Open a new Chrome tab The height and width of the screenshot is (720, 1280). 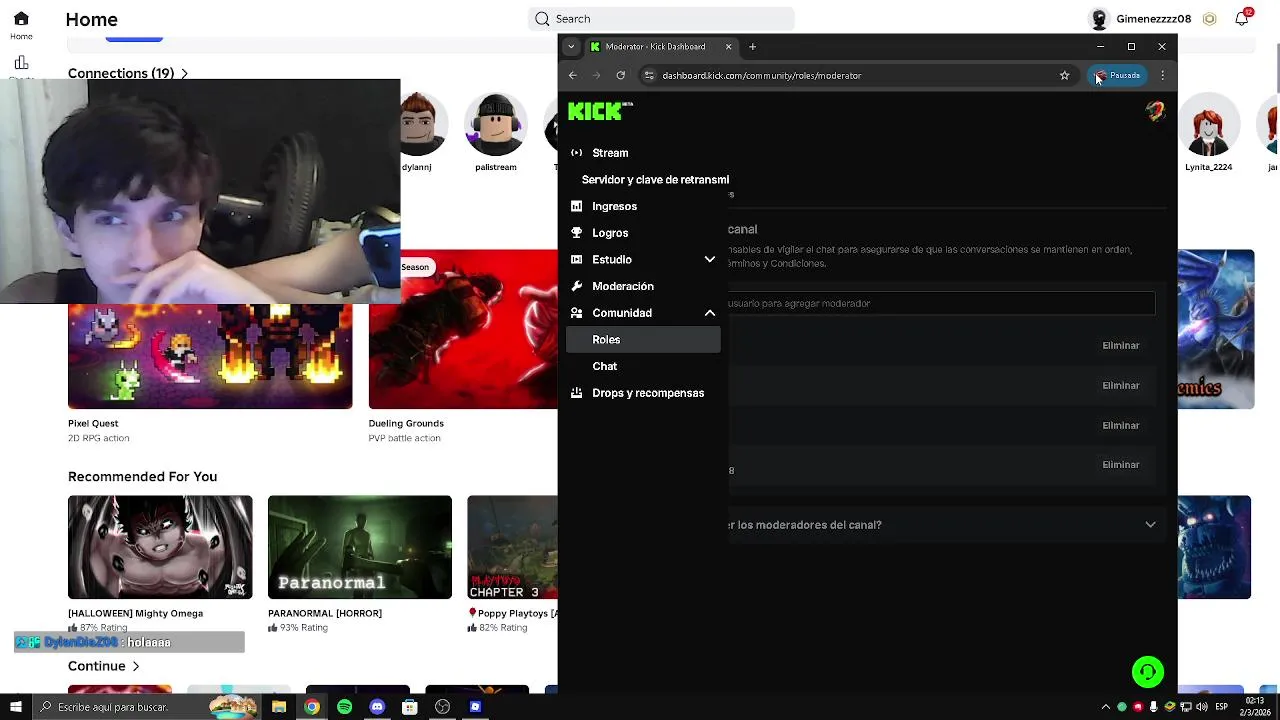click(753, 46)
